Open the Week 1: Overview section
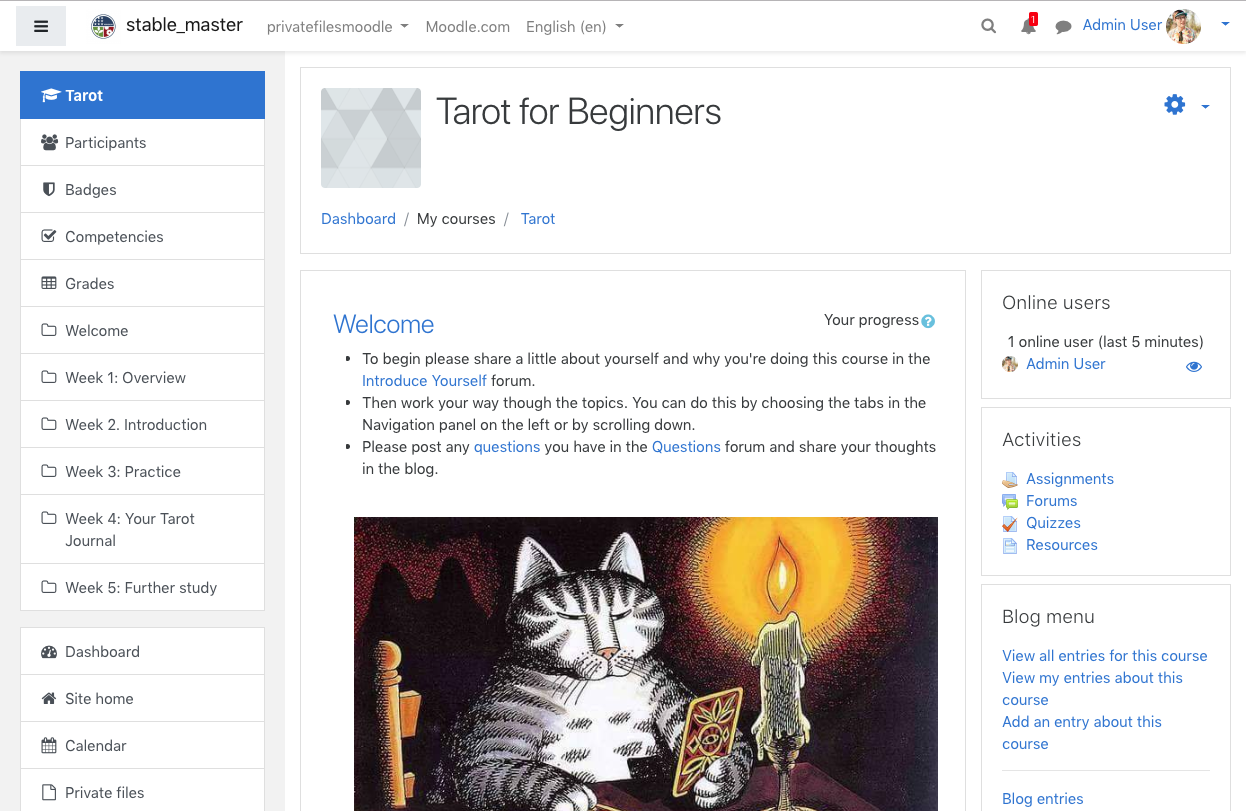 click(142, 377)
